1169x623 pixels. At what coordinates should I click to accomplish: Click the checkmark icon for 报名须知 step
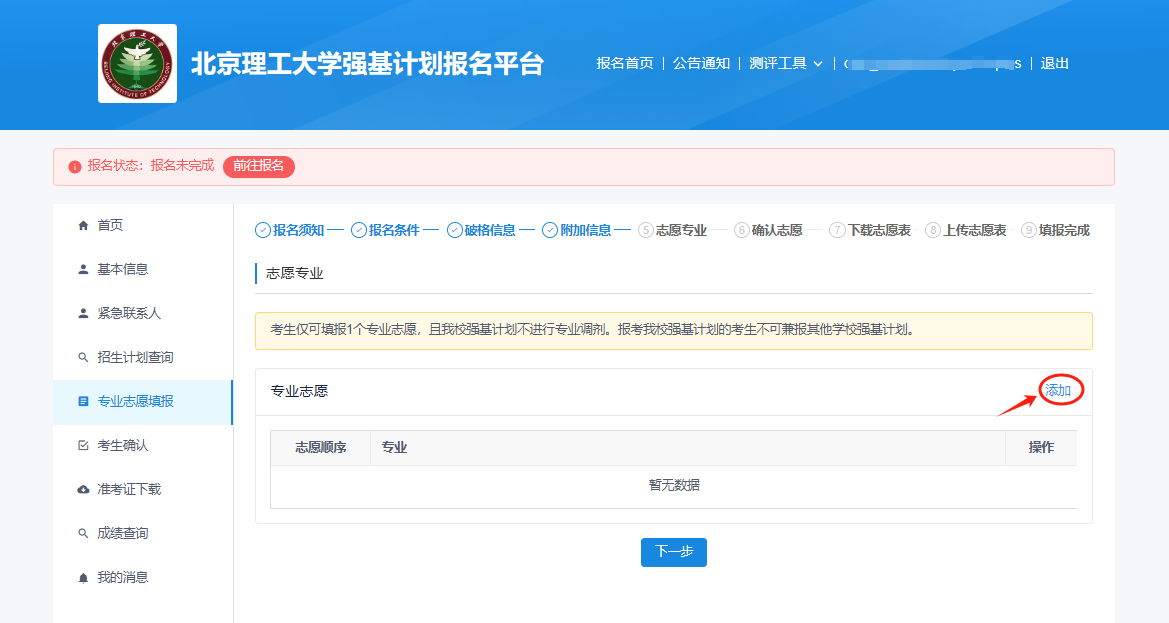(262, 230)
